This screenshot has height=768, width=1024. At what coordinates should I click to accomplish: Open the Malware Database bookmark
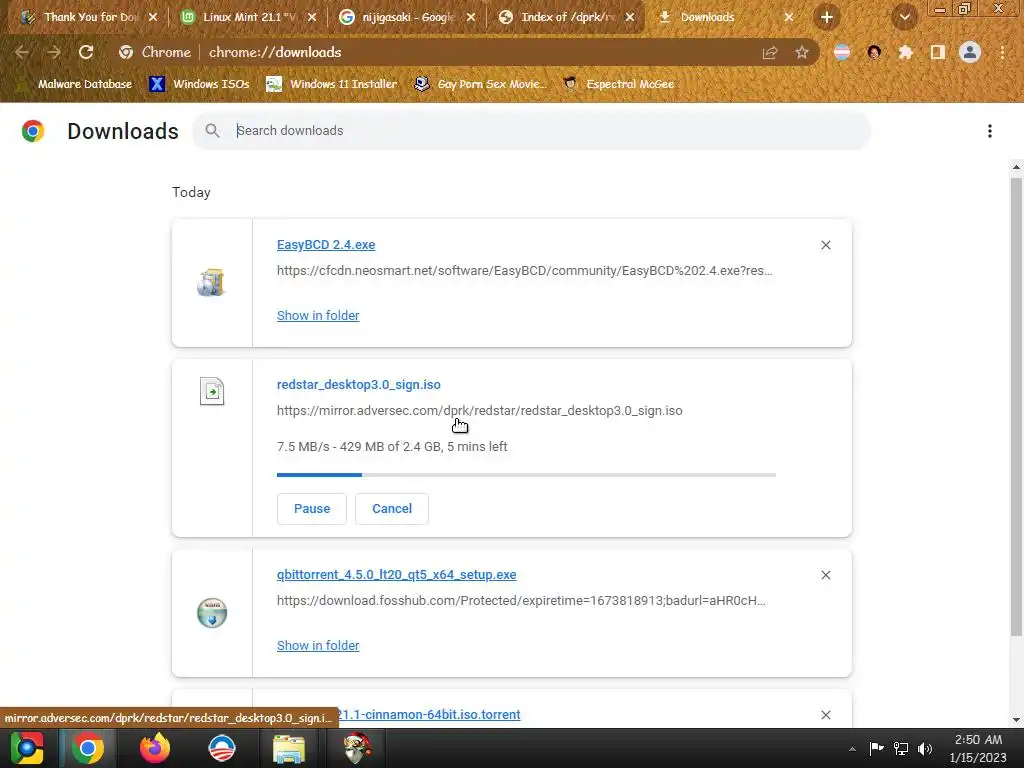[73, 84]
